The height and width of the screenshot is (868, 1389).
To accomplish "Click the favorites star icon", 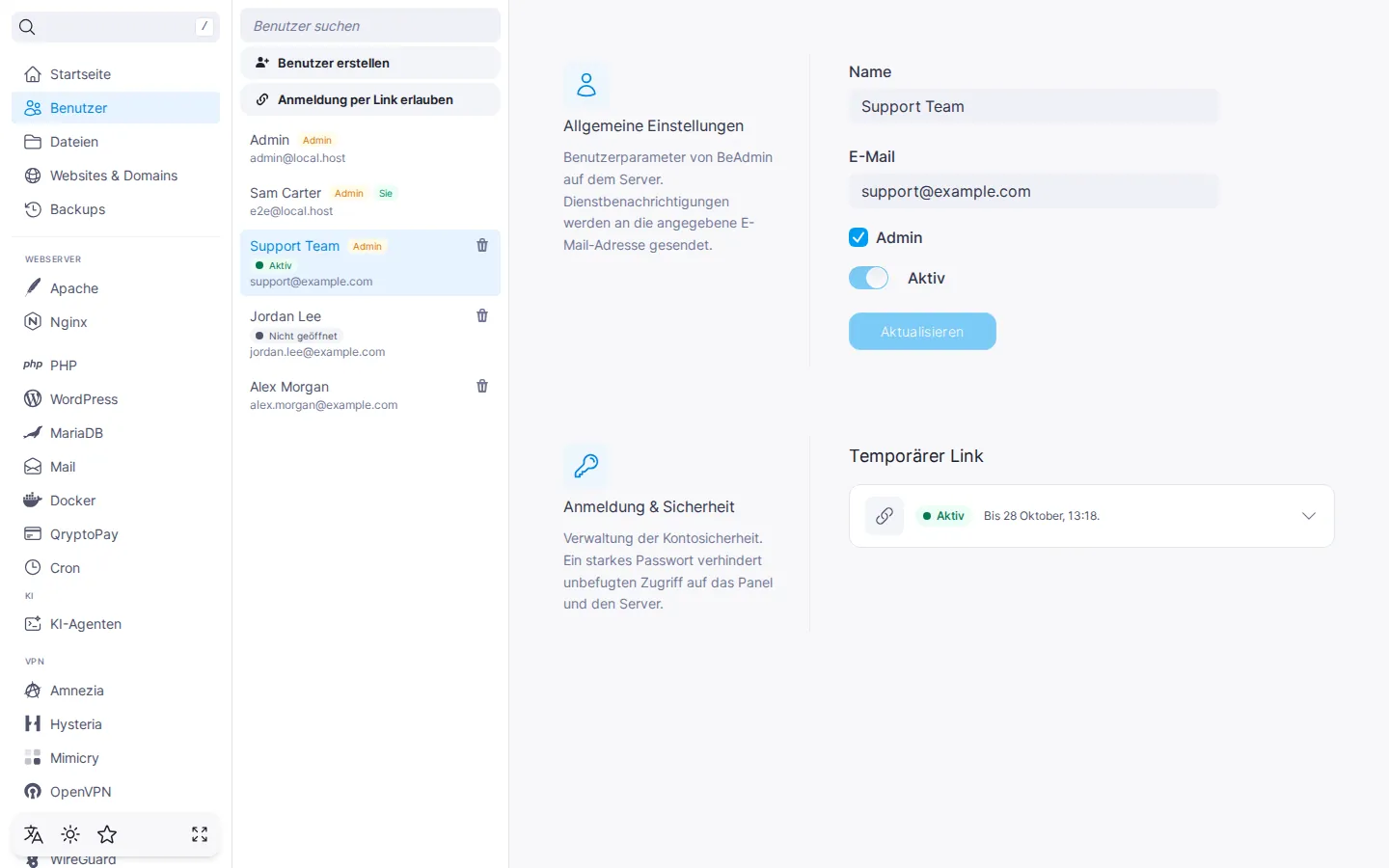I will coord(107,834).
